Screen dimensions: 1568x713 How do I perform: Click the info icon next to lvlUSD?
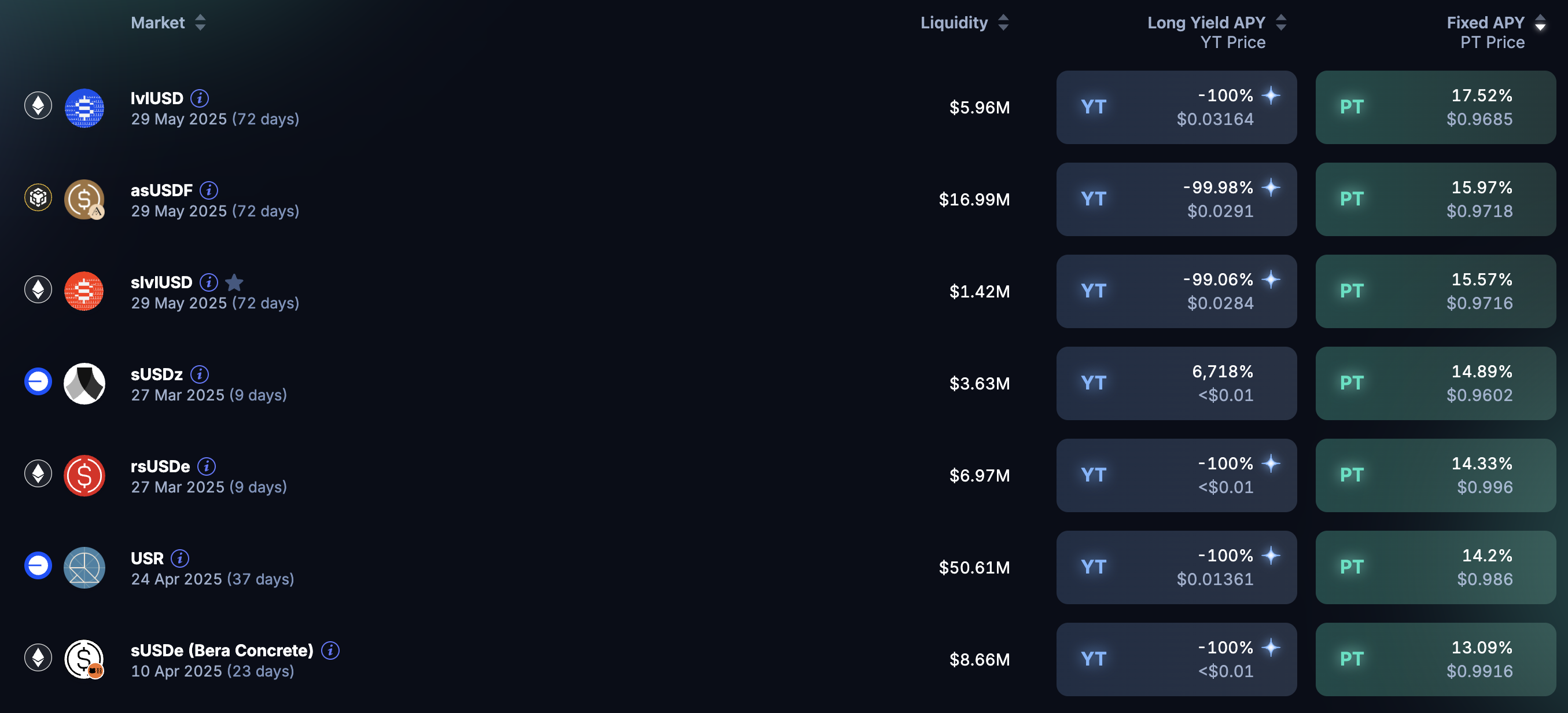tap(200, 98)
